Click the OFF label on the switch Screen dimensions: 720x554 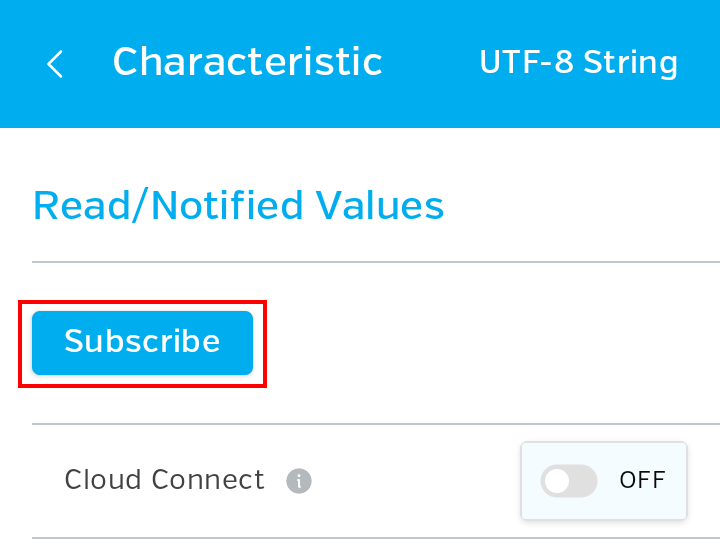642,480
